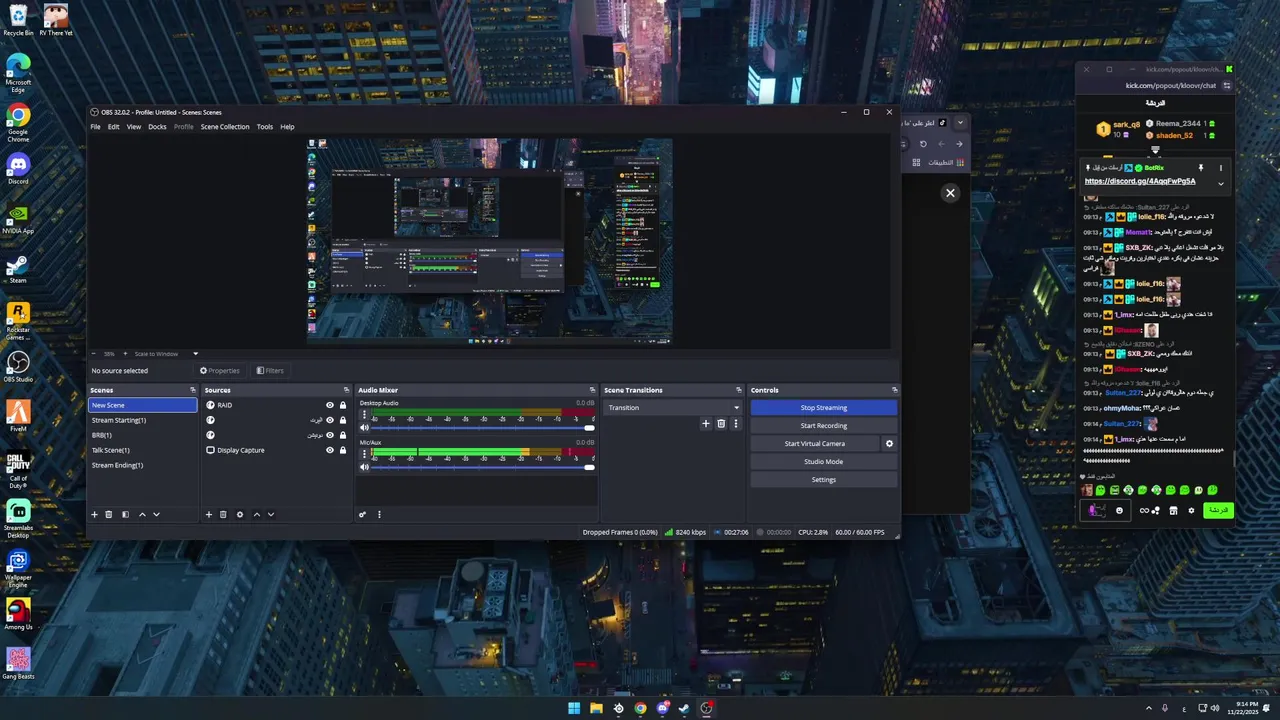The width and height of the screenshot is (1280, 720).
Task: Toggle visibility of second browser source
Action: [x=330, y=420]
